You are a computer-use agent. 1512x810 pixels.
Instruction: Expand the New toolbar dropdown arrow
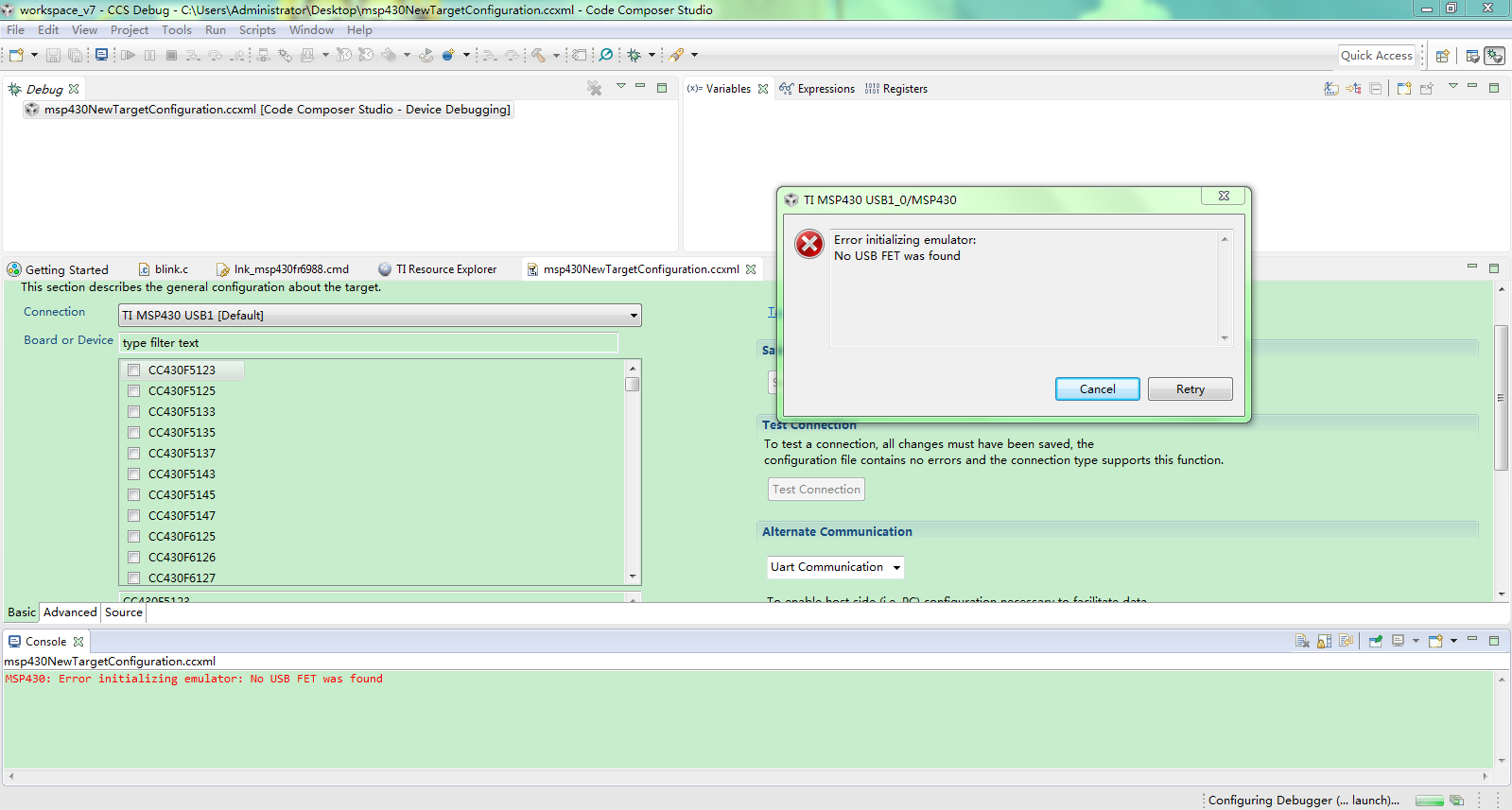pyautogui.click(x=34, y=56)
